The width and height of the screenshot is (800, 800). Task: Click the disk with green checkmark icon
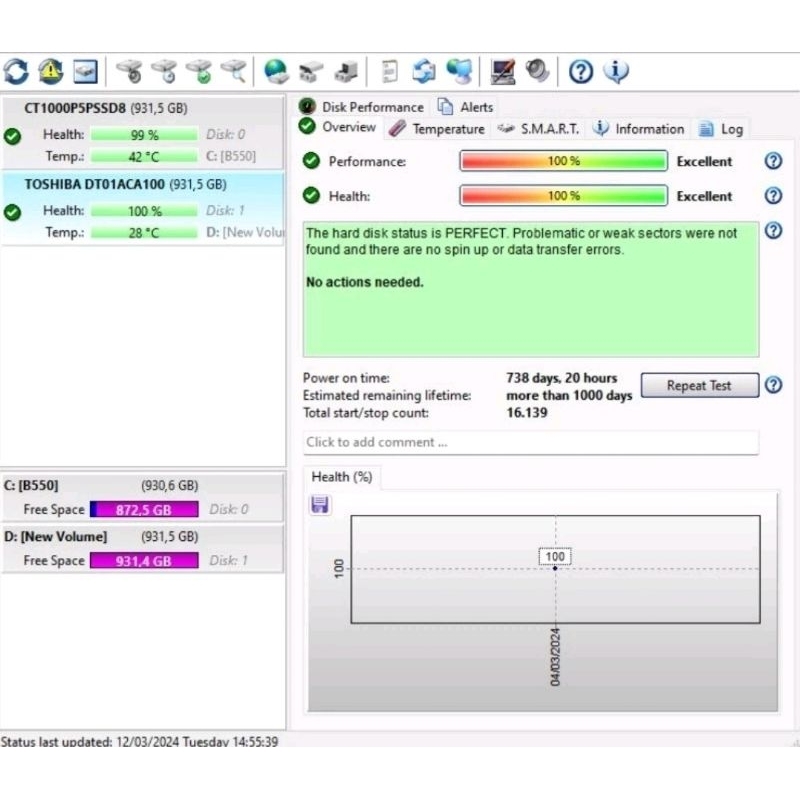pos(199,71)
